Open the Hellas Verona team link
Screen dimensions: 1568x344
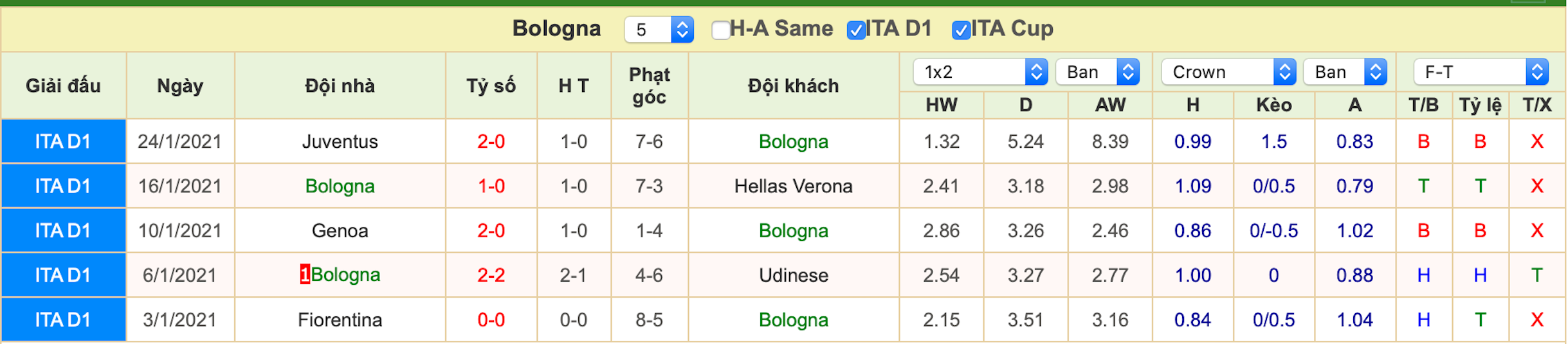click(793, 186)
